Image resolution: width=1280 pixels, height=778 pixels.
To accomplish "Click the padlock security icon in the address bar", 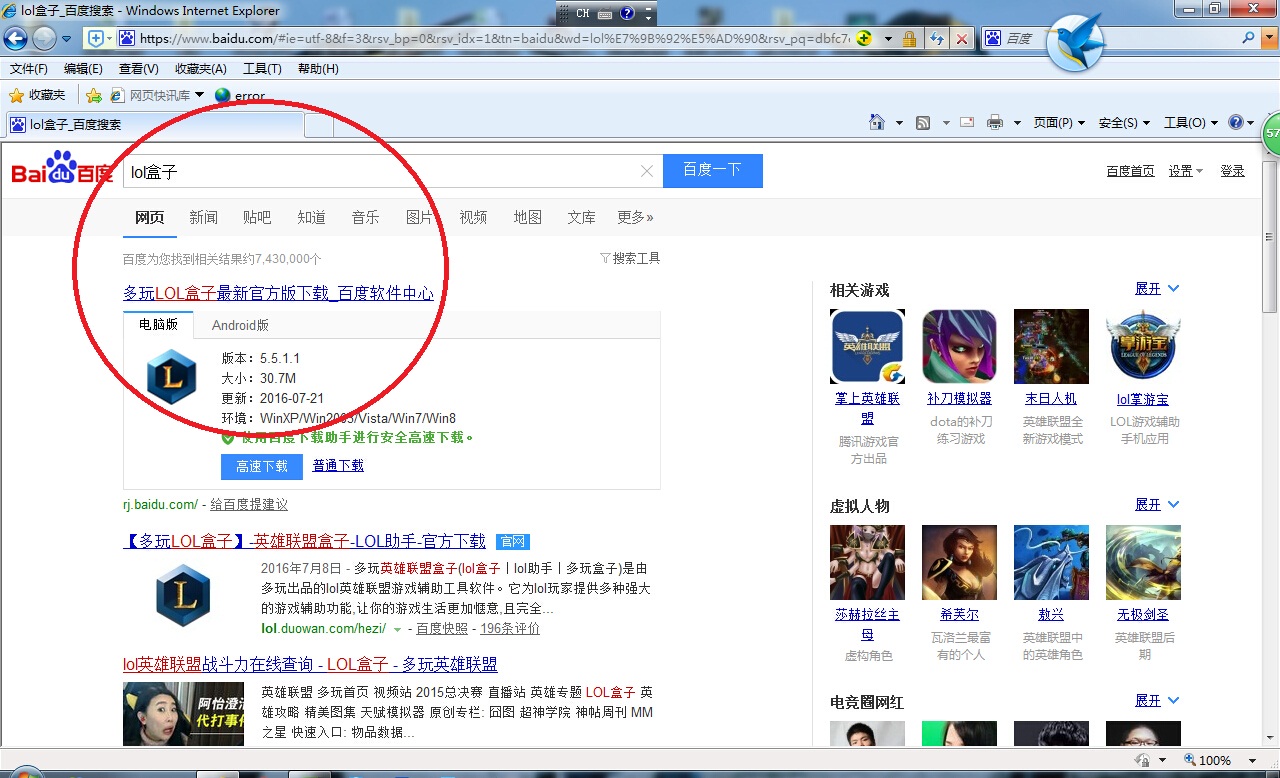I will pyautogui.click(x=909, y=38).
